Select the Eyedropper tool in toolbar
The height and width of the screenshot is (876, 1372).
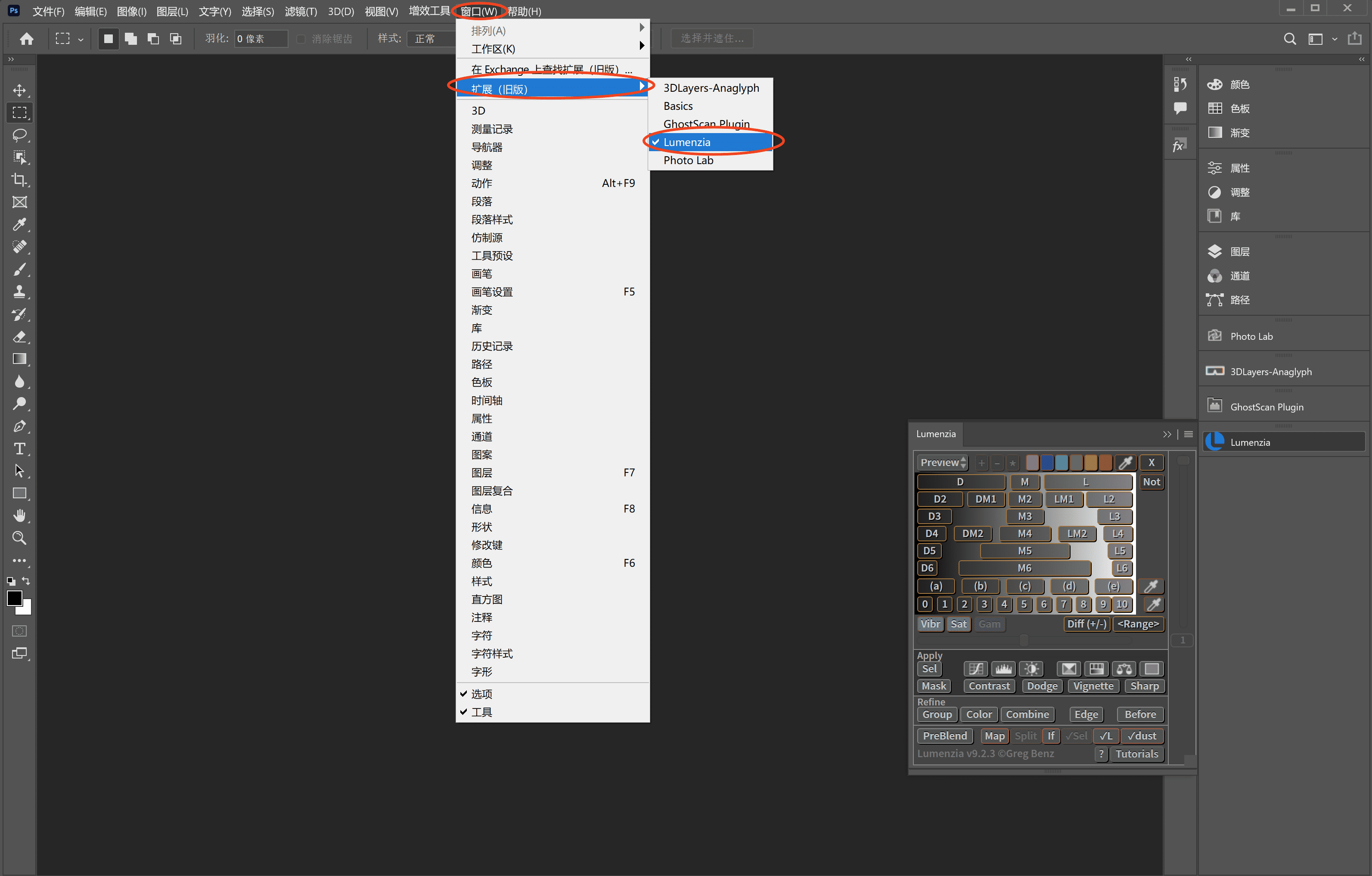tap(19, 224)
